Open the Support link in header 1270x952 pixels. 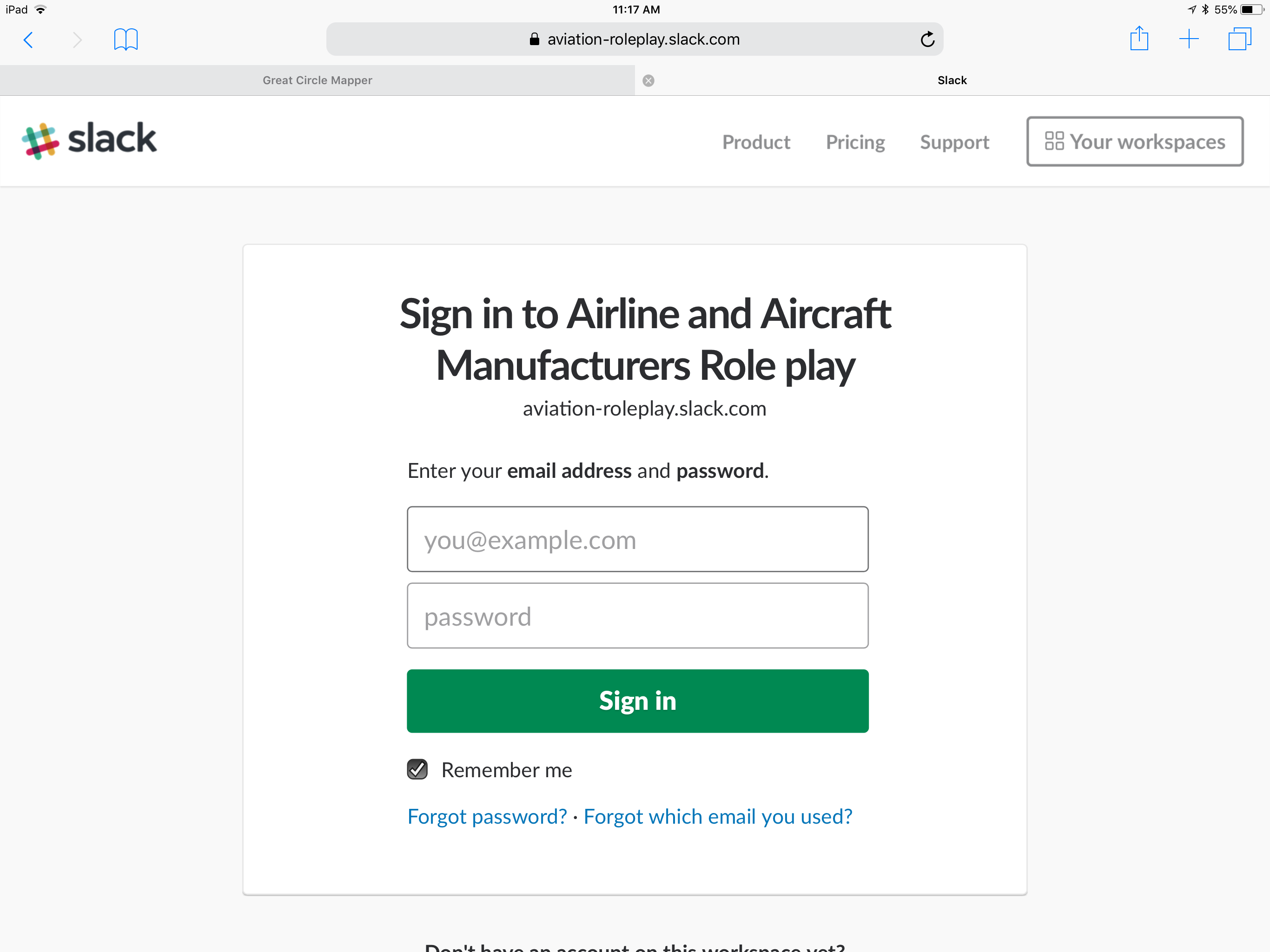[x=954, y=142]
